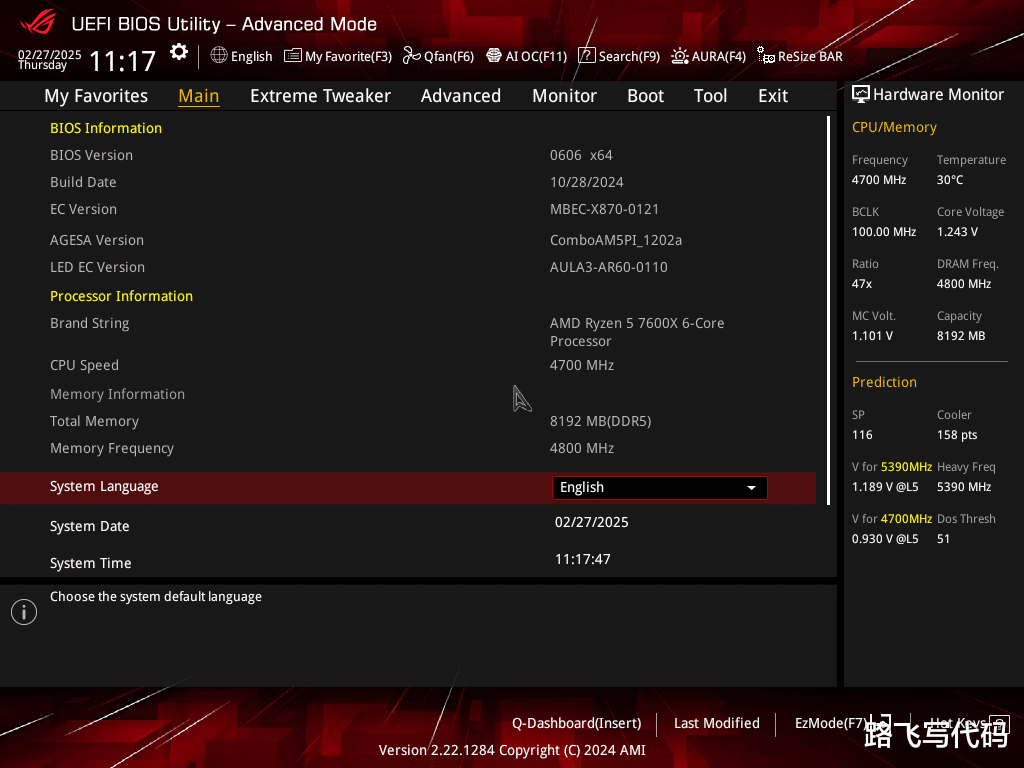Click the BIOS Version label
Screen dimensions: 1024x768
click(x=91, y=155)
